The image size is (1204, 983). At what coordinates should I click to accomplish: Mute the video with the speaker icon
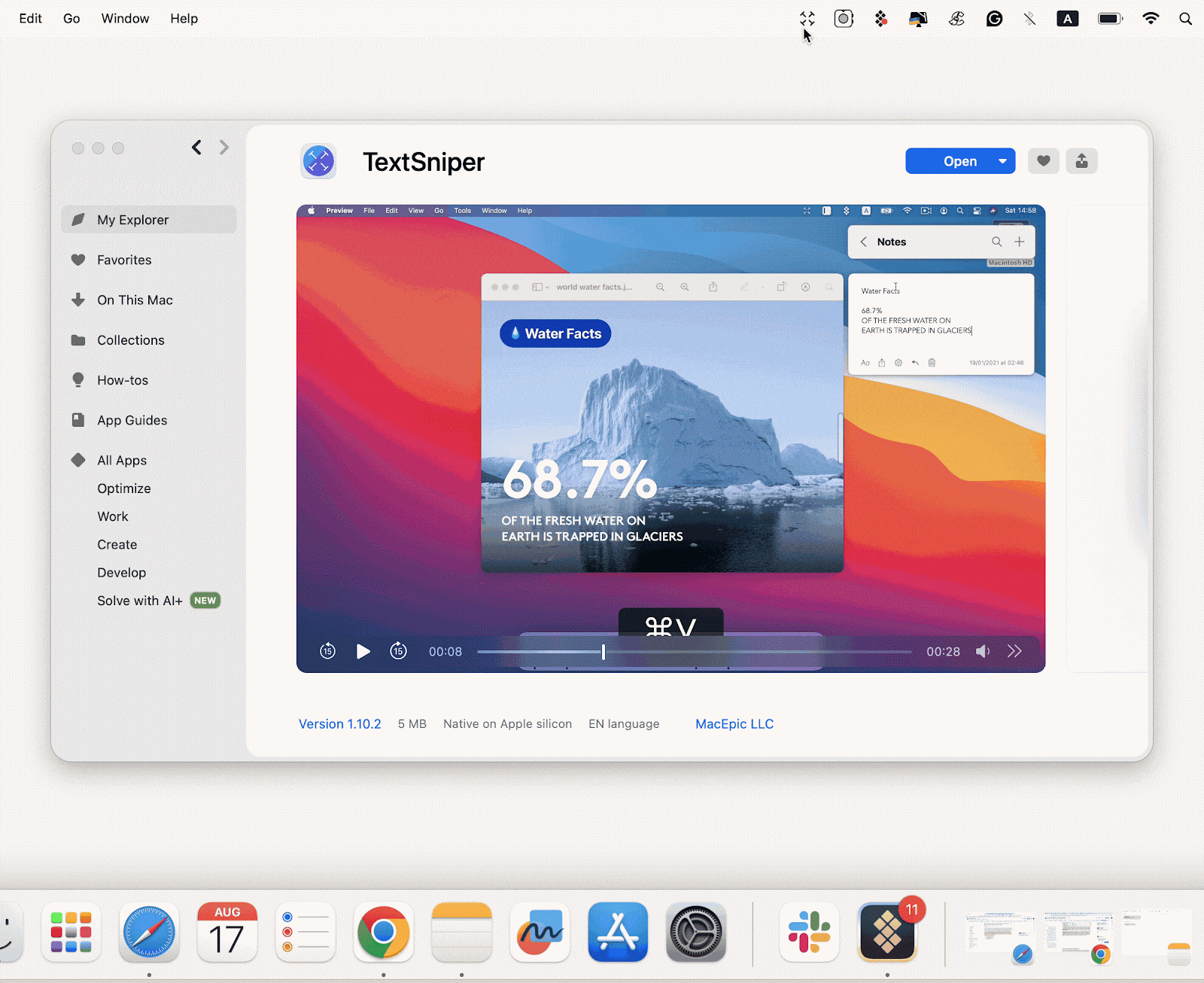tap(983, 651)
